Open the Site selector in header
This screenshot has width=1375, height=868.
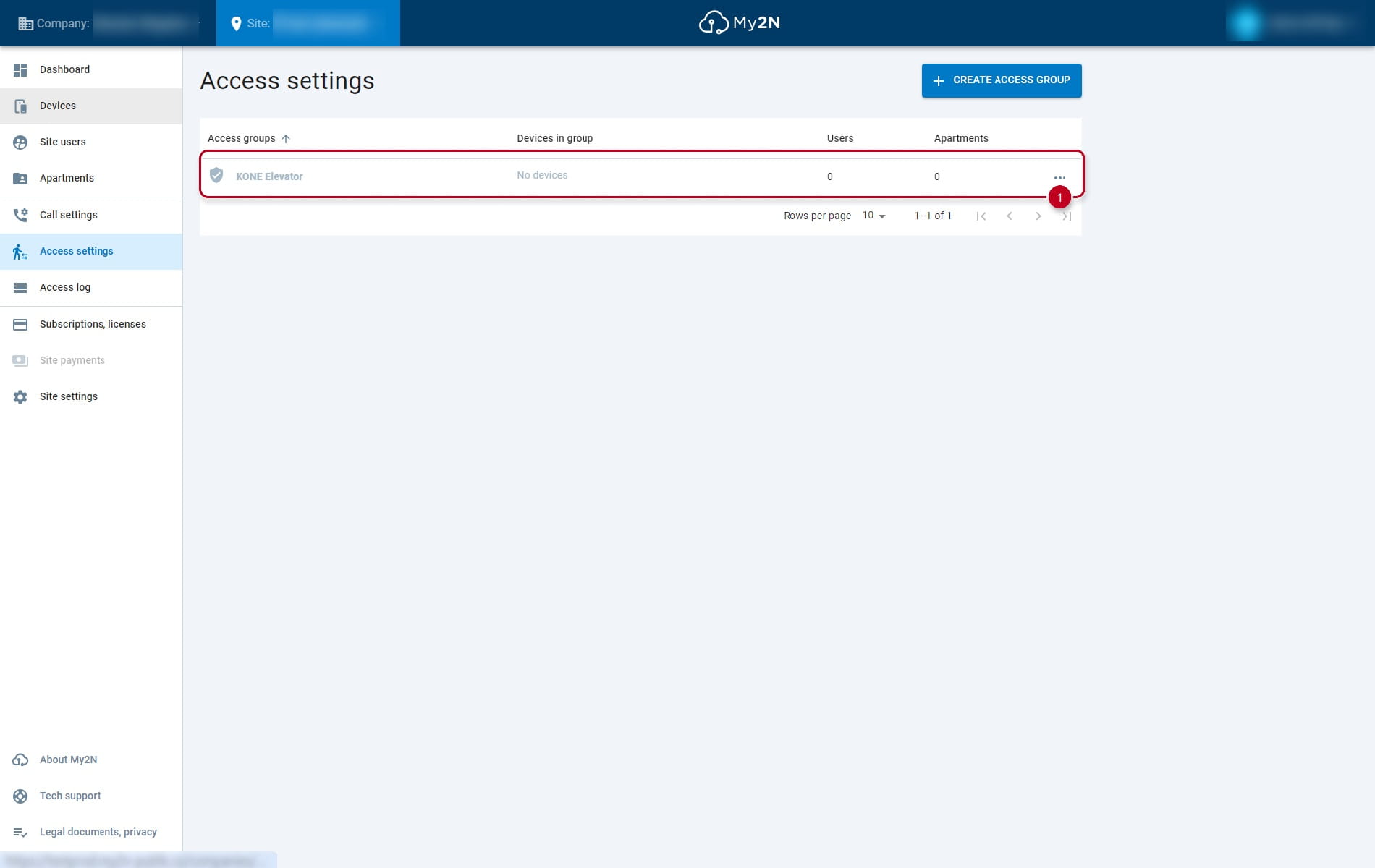[308, 23]
